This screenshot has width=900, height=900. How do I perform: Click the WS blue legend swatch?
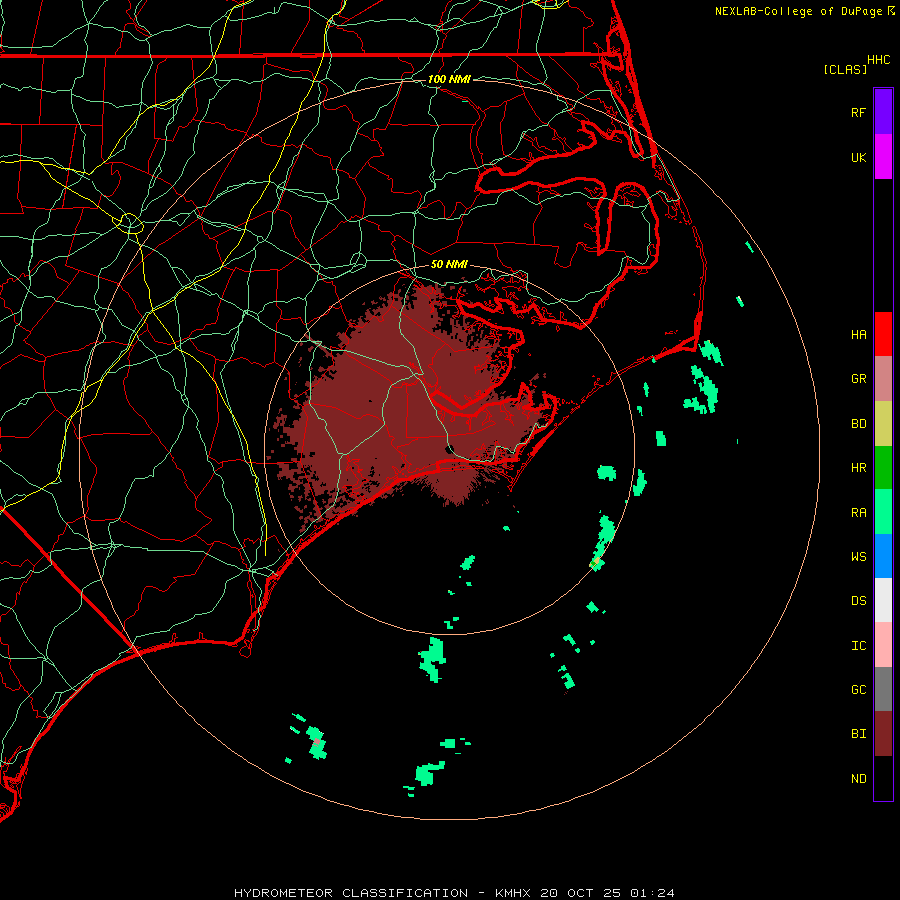point(883,556)
